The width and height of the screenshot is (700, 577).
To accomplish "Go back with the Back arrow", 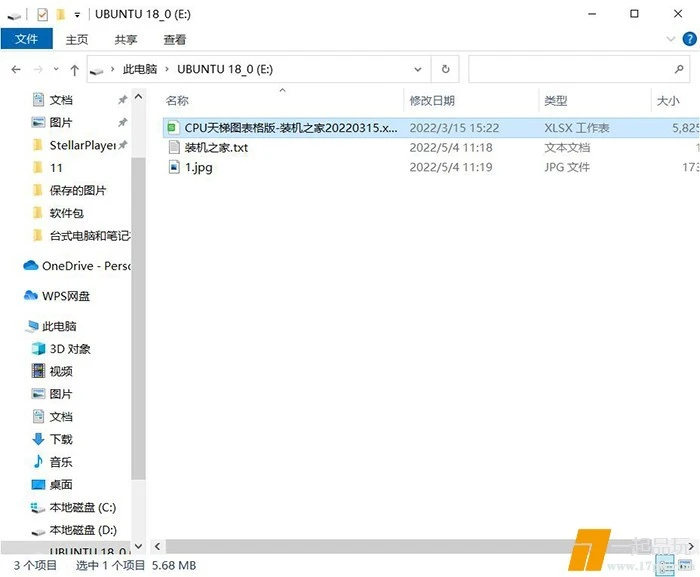I will [16, 69].
